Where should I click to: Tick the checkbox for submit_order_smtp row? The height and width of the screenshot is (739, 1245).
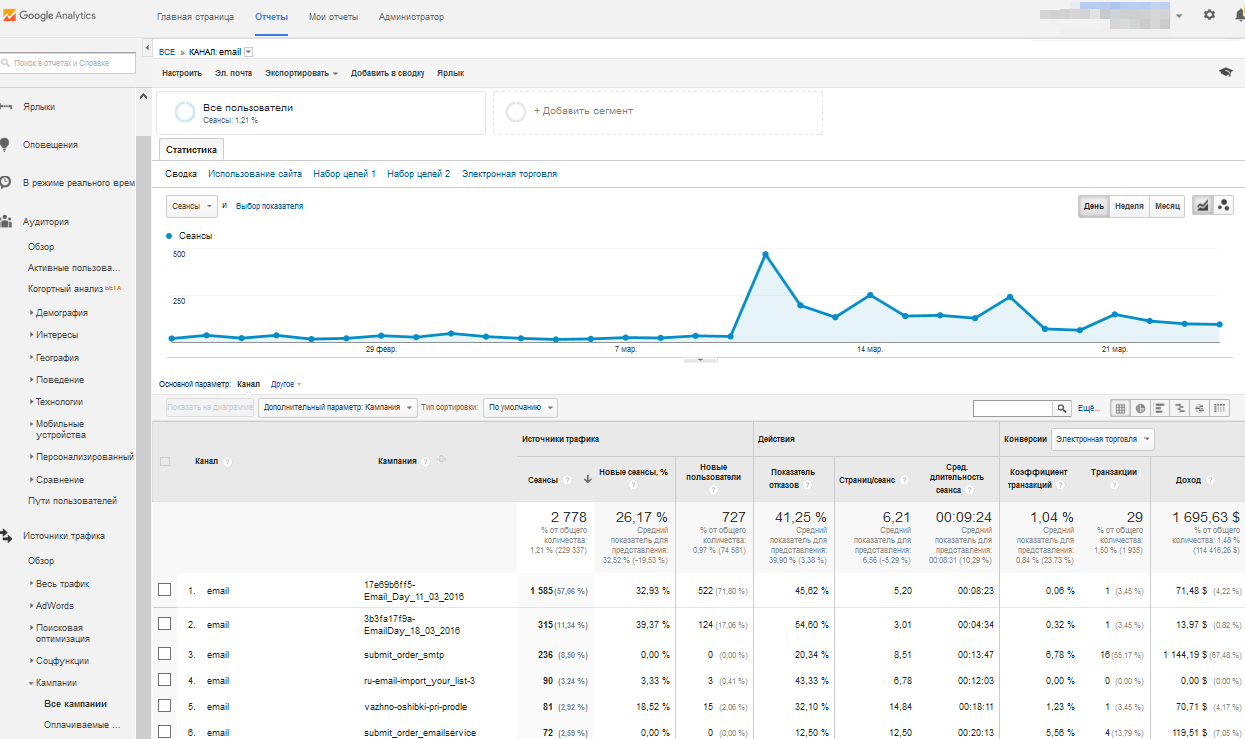(x=165, y=654)
